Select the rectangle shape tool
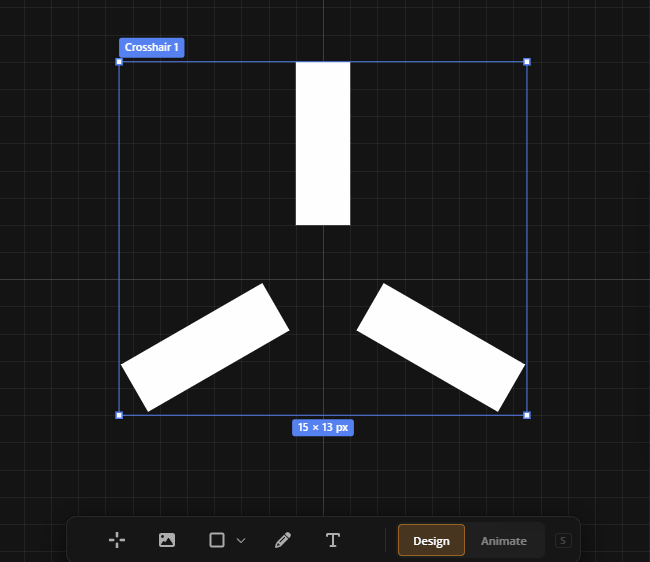Screen dimensions: 650x562 (x=217, y=540)
